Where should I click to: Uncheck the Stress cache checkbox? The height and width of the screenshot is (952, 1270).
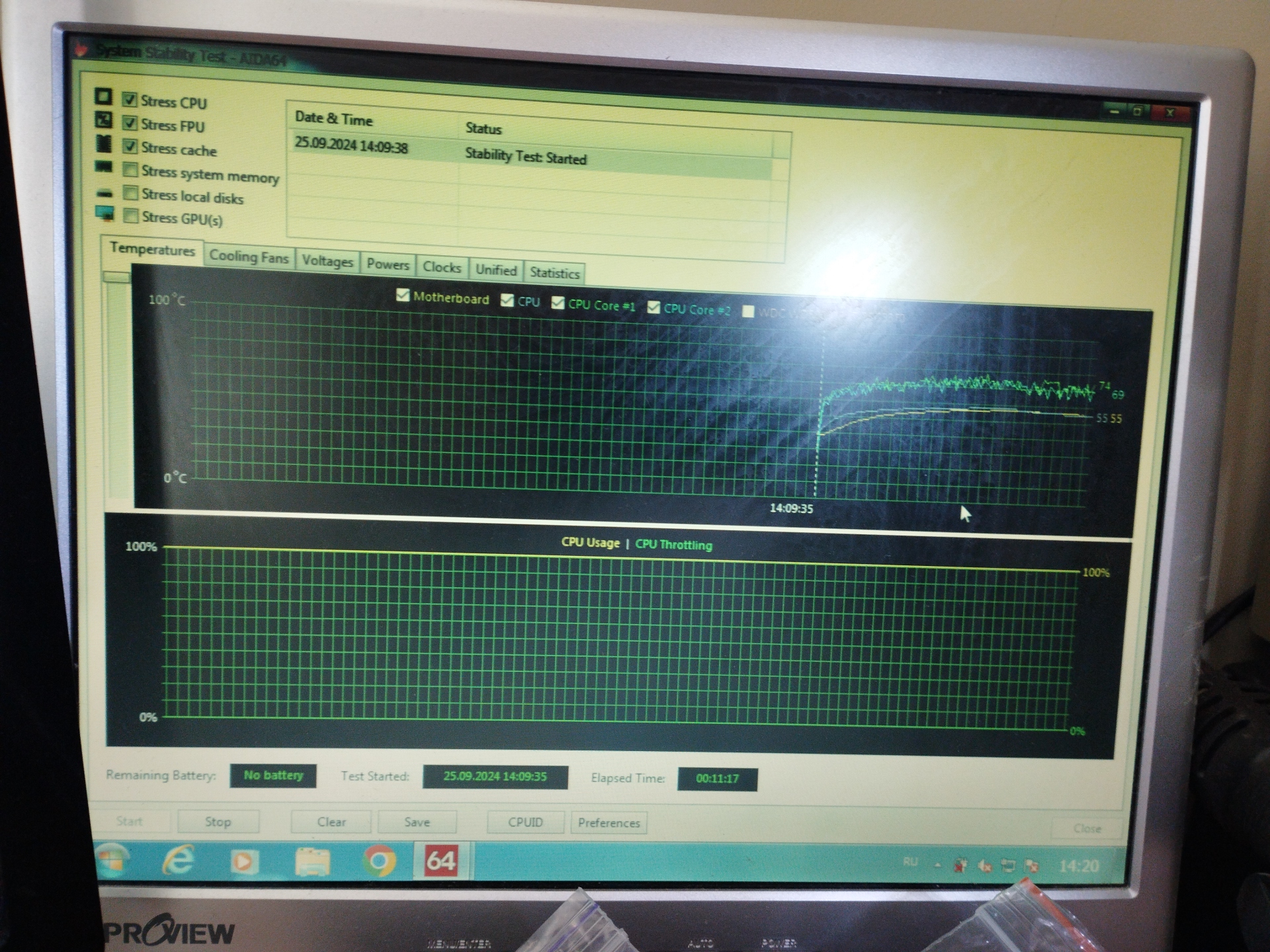pyautogui.click(x=130, y=147)
